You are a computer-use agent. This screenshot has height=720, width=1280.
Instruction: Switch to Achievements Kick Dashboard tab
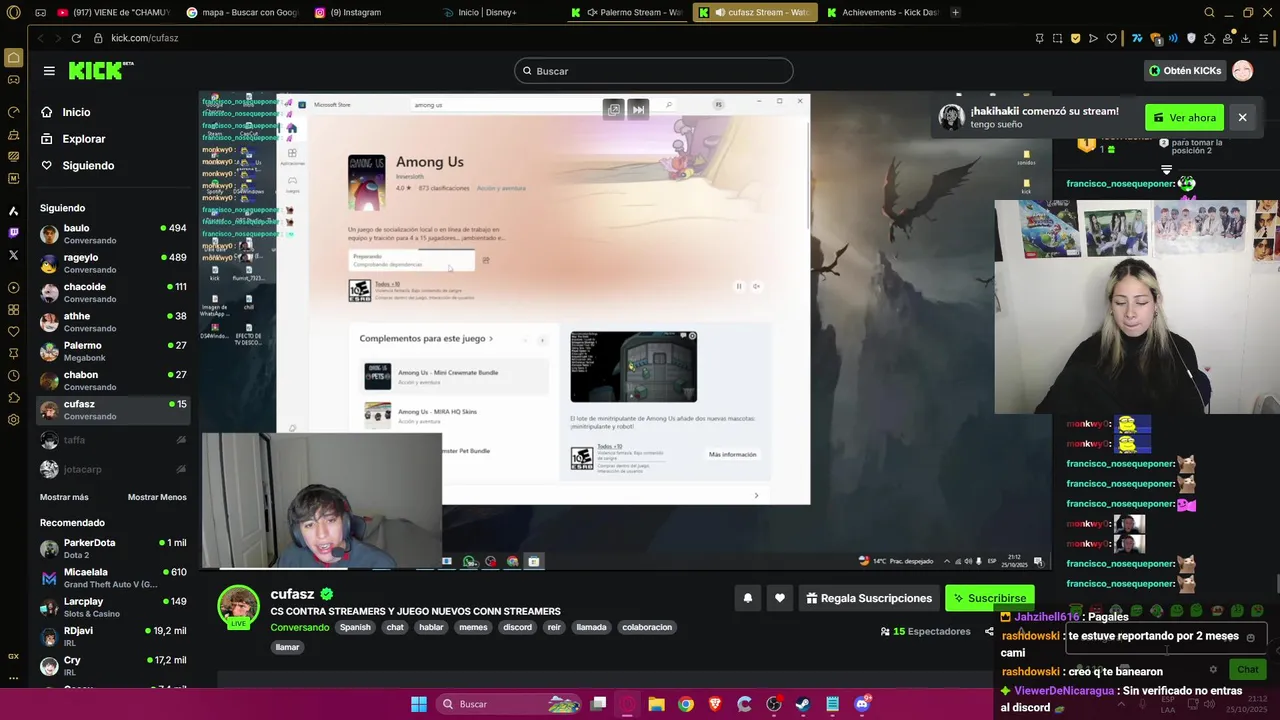coord(883,12)
